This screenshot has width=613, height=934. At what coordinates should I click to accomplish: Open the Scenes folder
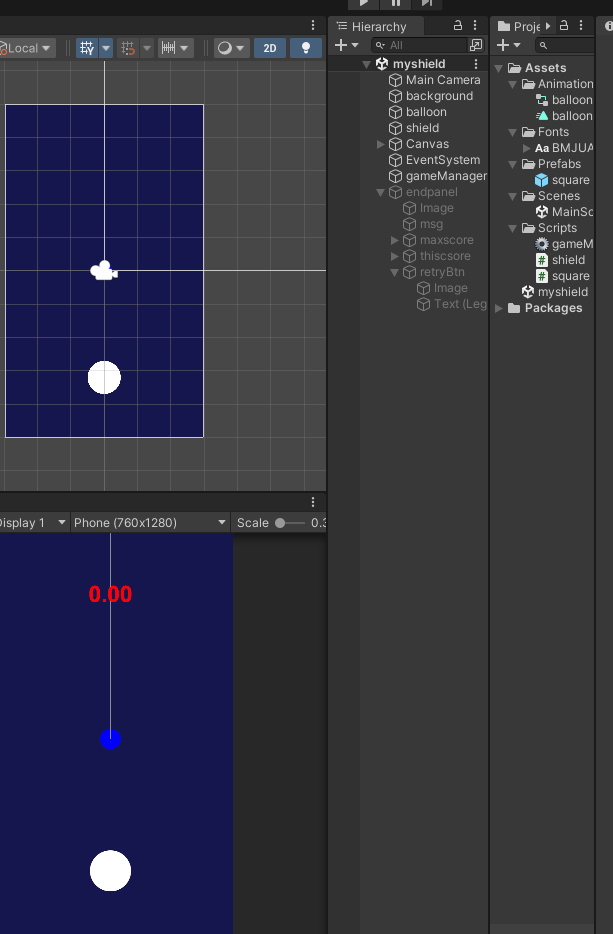[550, 197]
